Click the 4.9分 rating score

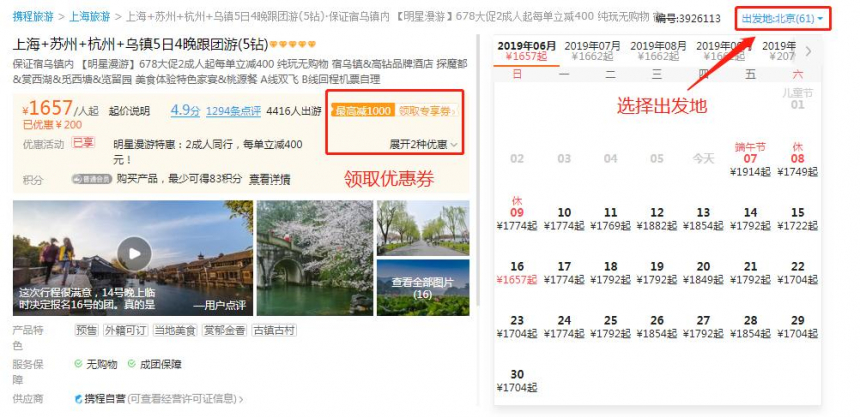tap(185, 110)
